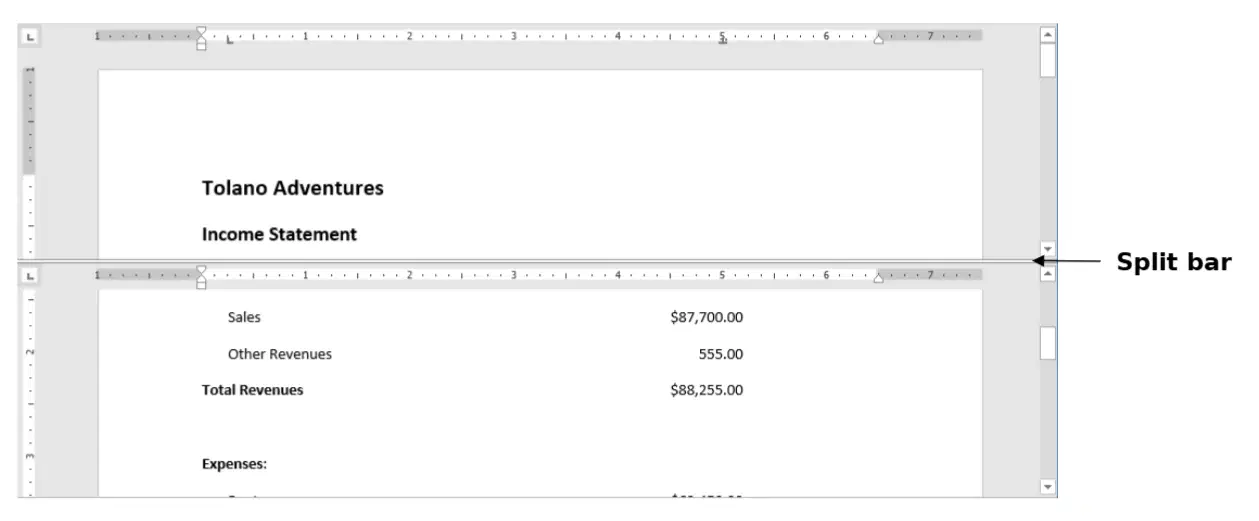This screenshot has width=1259, height=521.
Task: Select the left indent box on lower ruler
Action: coord(201,285)
